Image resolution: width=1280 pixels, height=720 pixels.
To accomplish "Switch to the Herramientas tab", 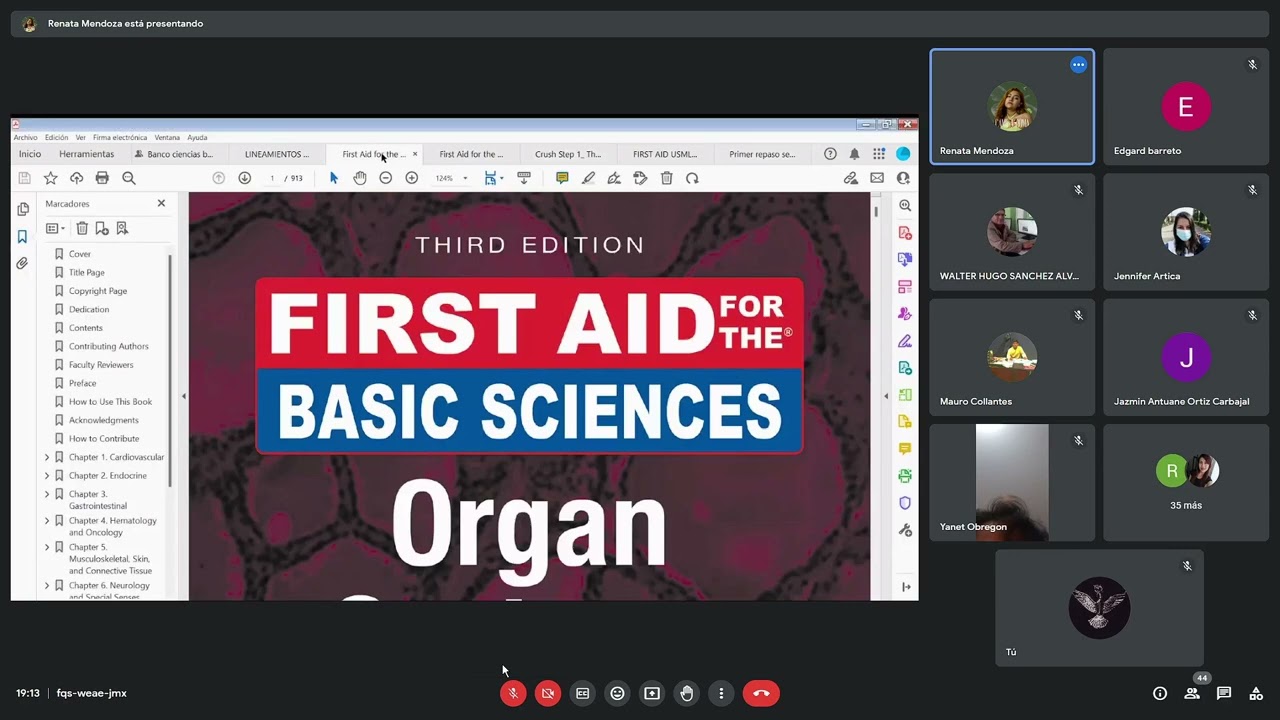I will click(87, 154).
